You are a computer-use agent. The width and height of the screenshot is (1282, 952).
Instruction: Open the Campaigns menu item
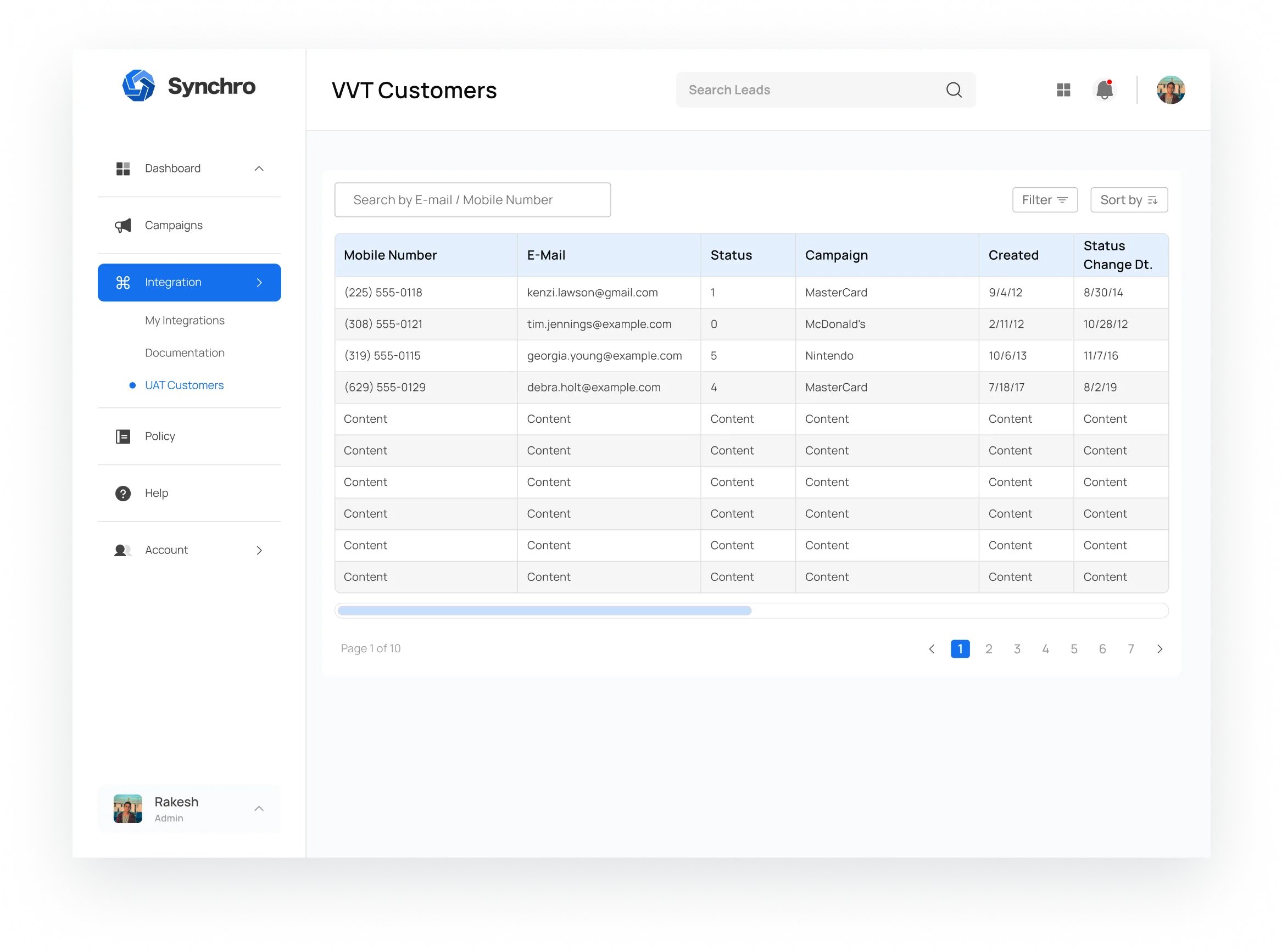pos(189,225)
